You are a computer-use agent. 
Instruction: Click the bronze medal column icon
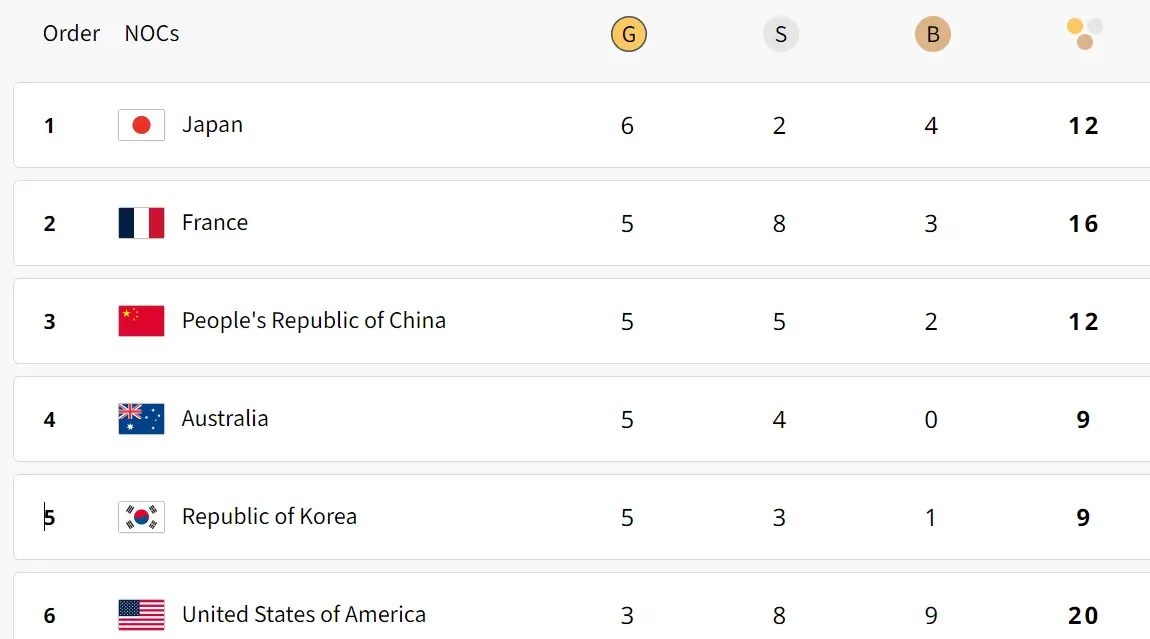(933, 36)
